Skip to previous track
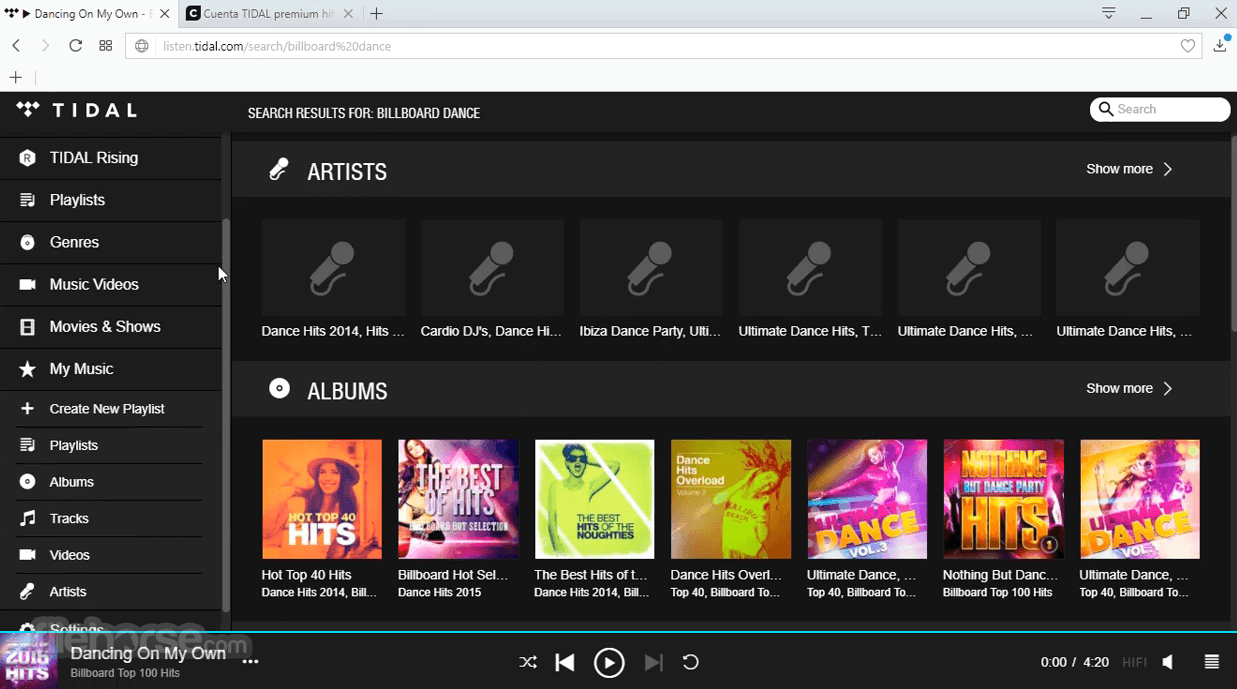The height and width of the screenshot is (689, 1237). (565, 662)
